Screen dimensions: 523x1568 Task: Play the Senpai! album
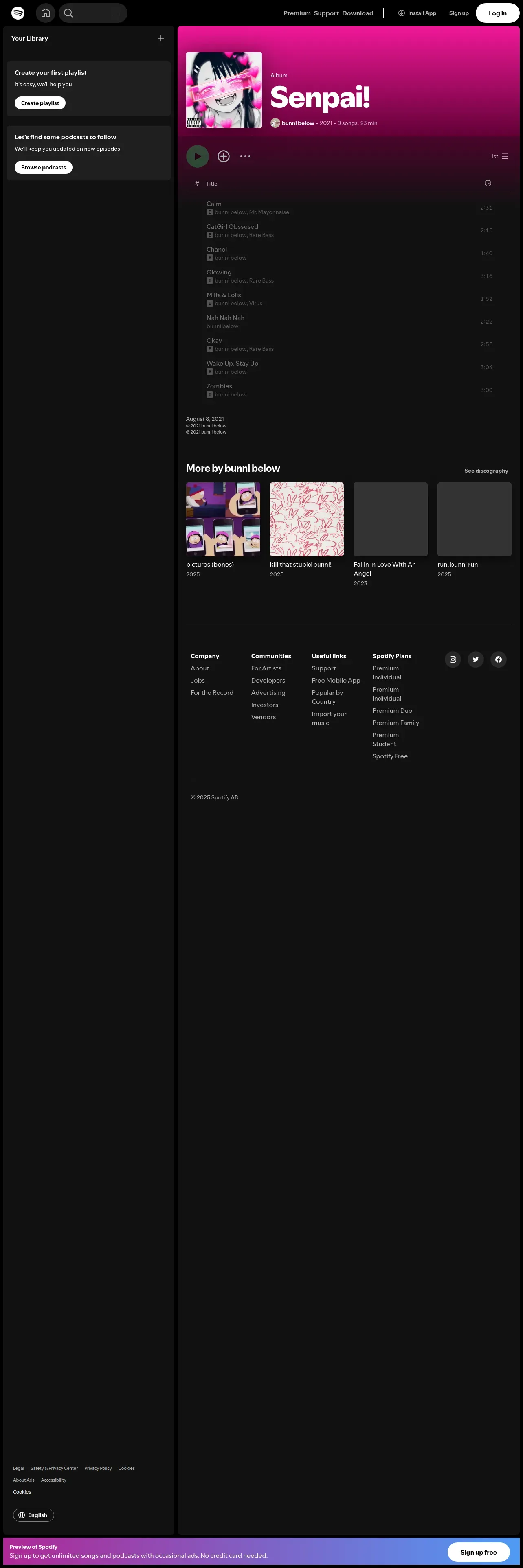tap(197, 156)
